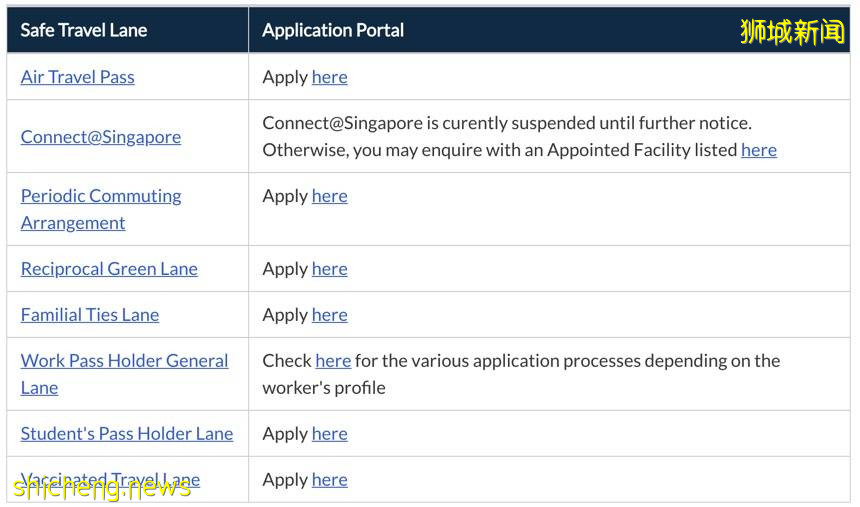860x507 pixels.
Task: Click 'here' to apply for Air Travel Pass
Action: click(329, 77)
